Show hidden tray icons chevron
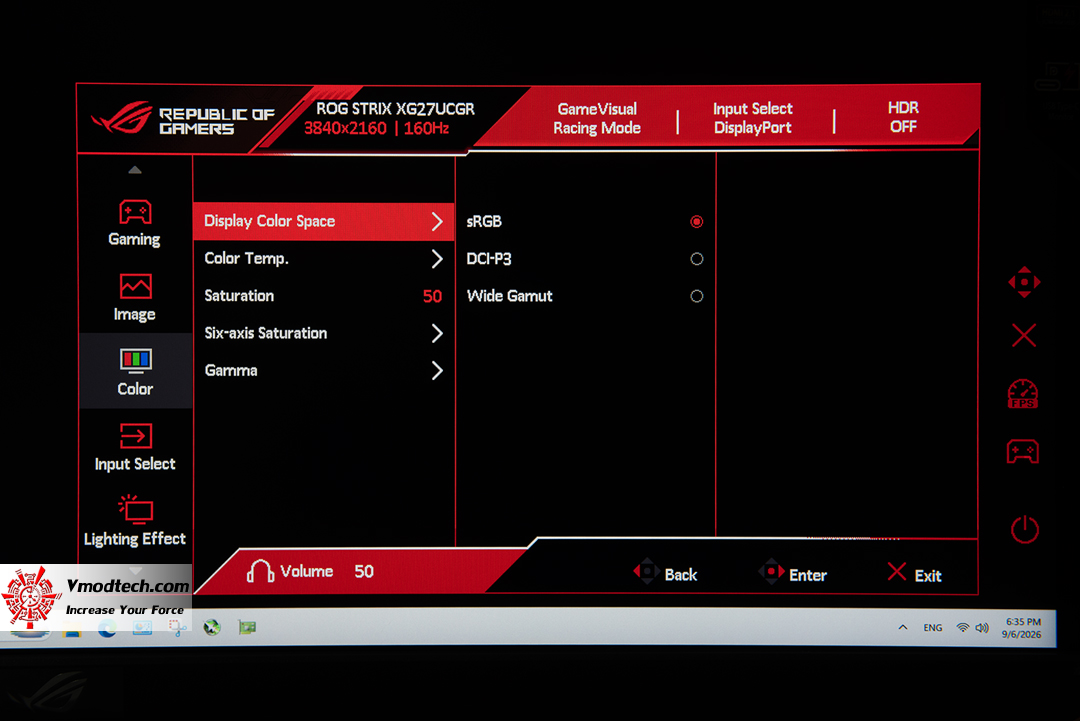 902,627
